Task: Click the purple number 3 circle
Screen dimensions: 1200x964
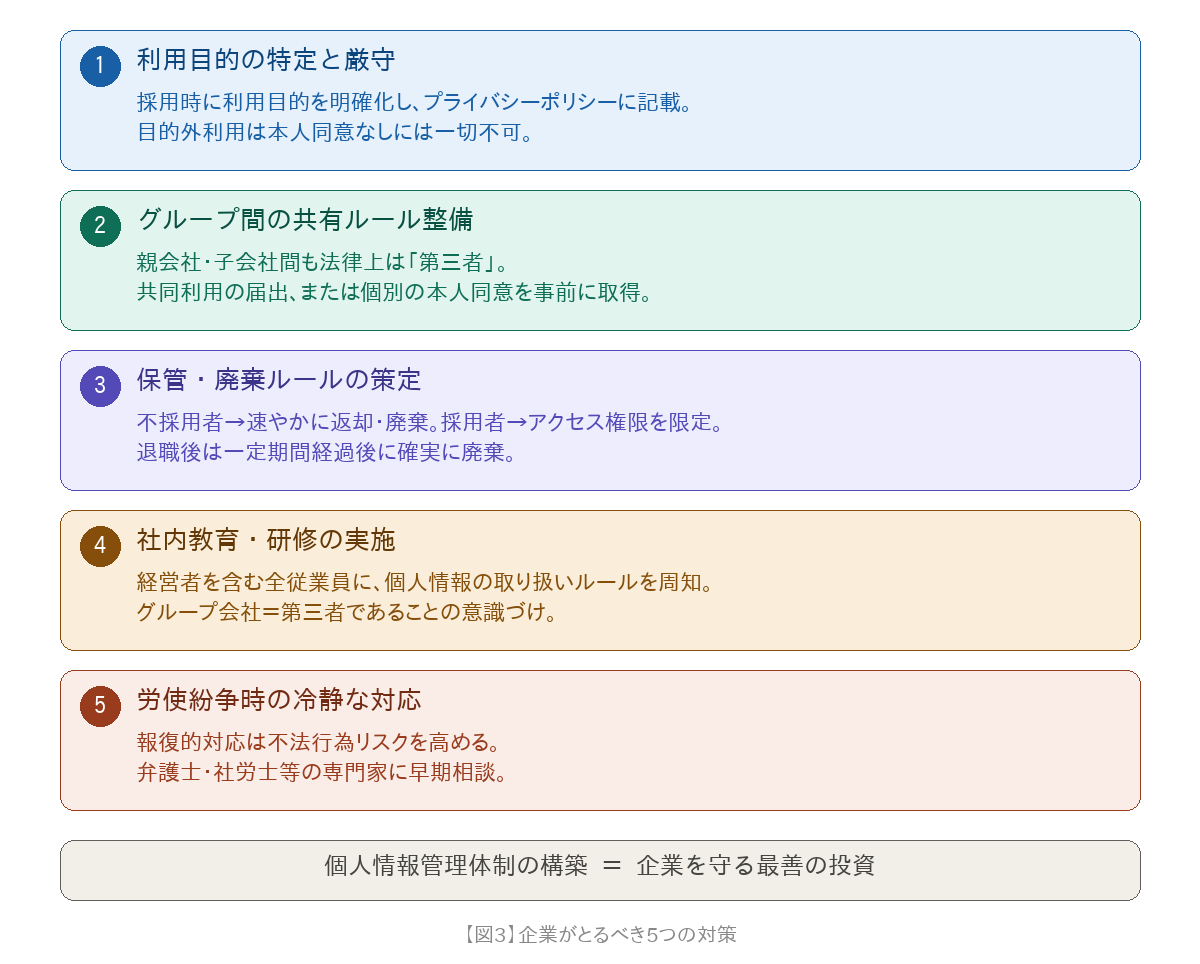Action: [x=100, y=386]
